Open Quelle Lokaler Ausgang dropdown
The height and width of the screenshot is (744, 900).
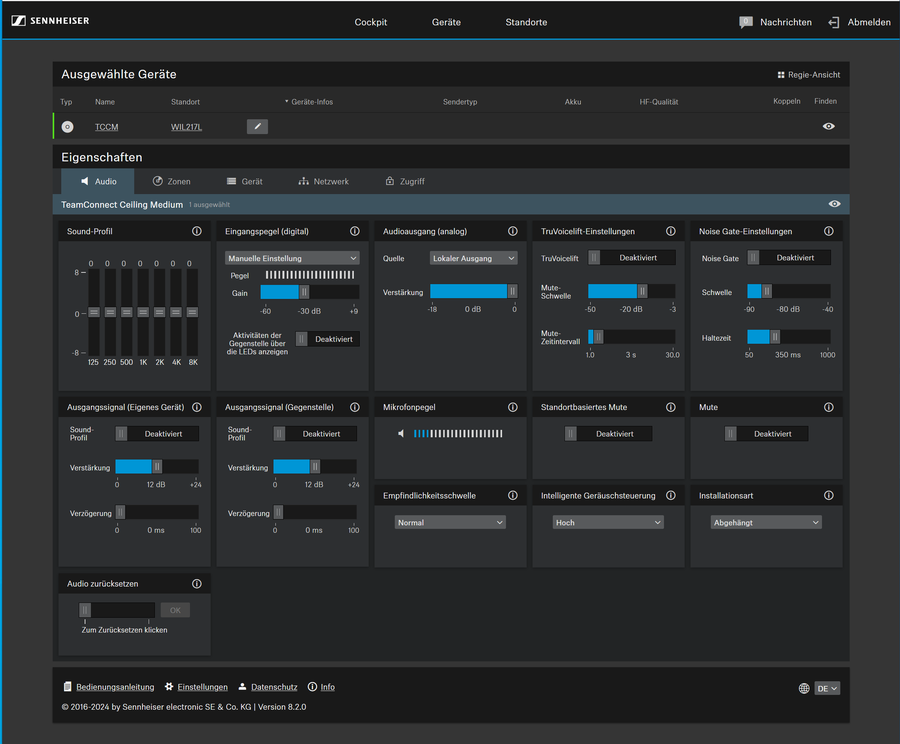[474, 258]
